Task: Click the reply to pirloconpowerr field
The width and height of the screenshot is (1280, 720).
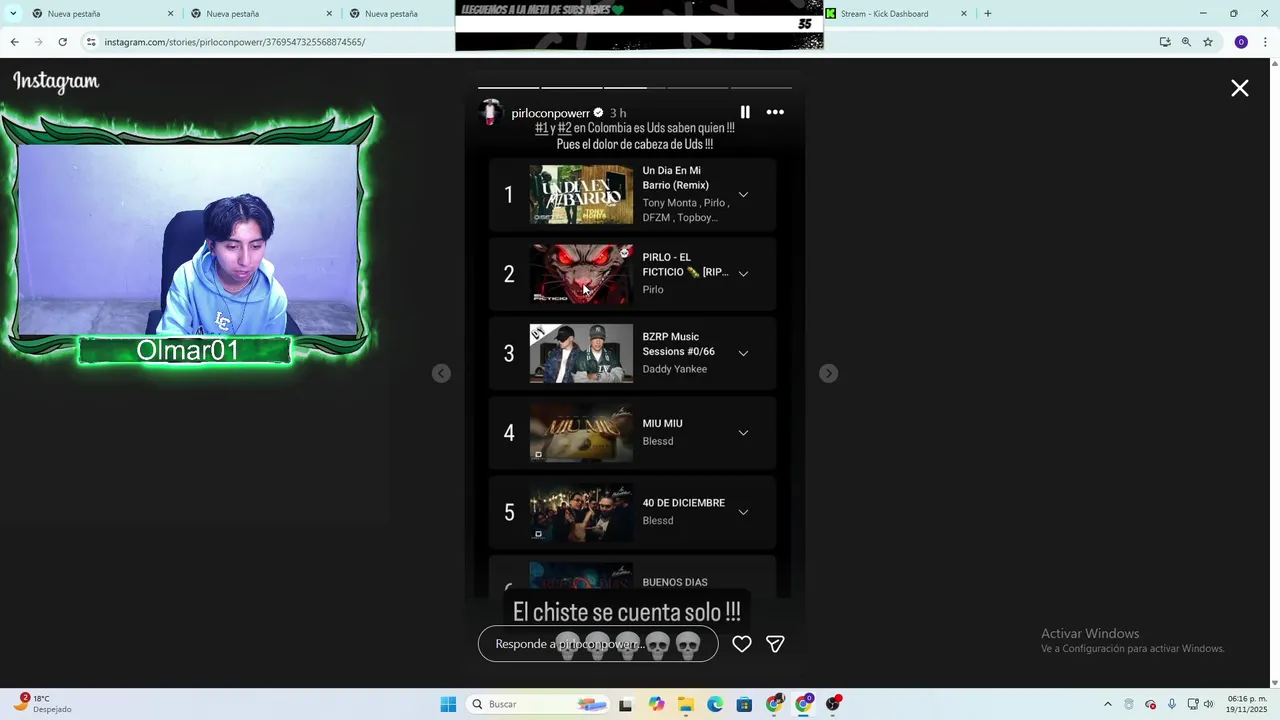Action: 598,644
